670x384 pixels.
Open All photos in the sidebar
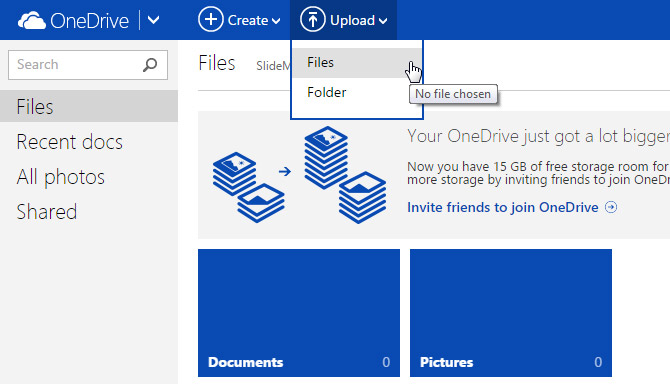[x=61, y=177]
